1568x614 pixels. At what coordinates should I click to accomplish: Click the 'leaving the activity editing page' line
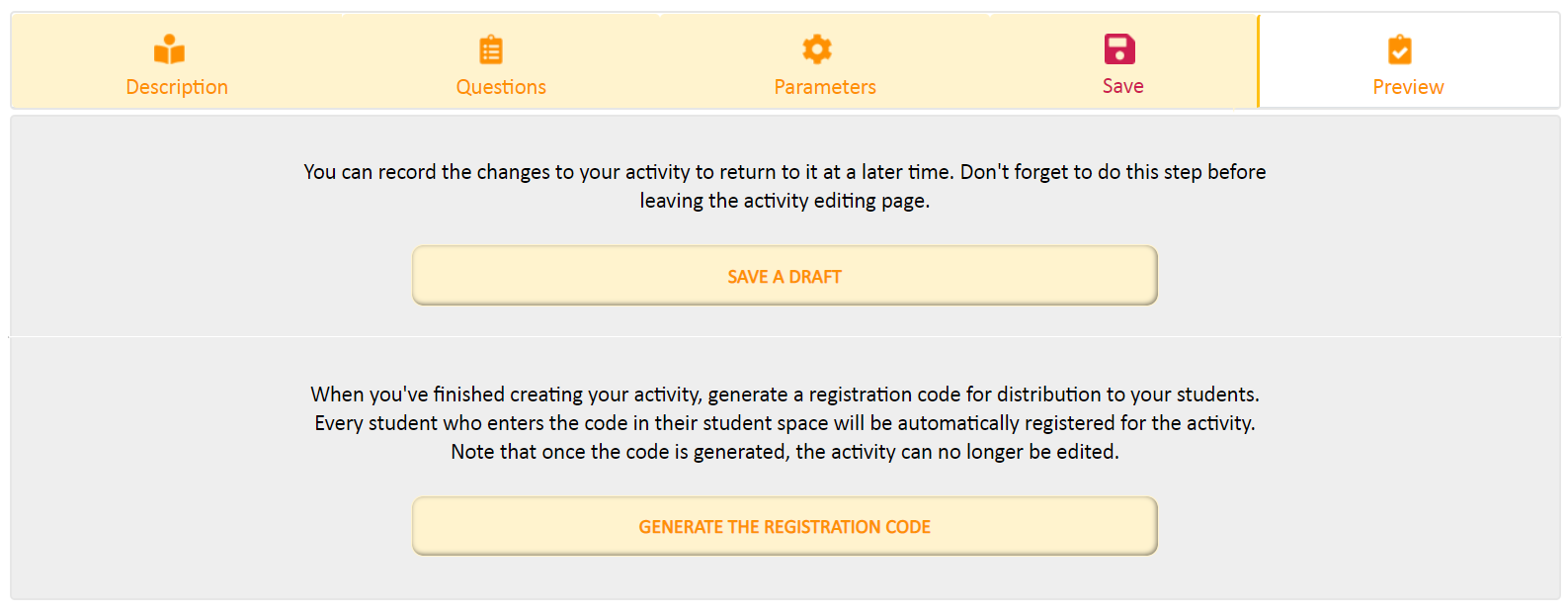[x=784, y=201]
